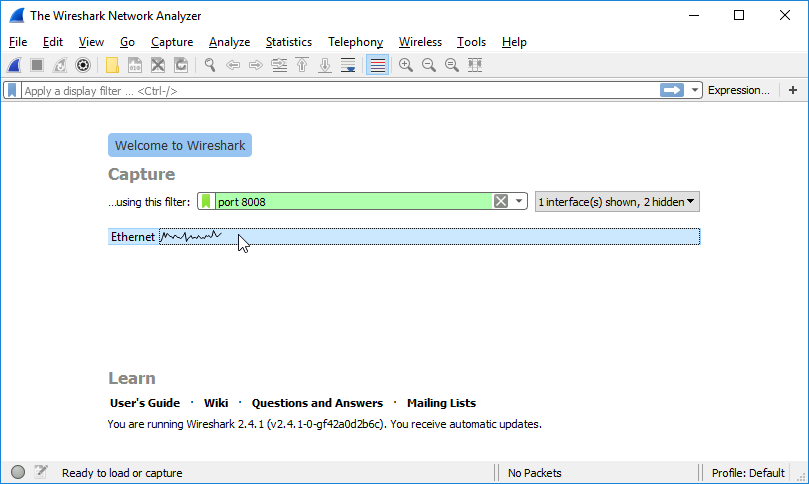Click the restart current capture icon
The image size is (809, 484).
60,65
